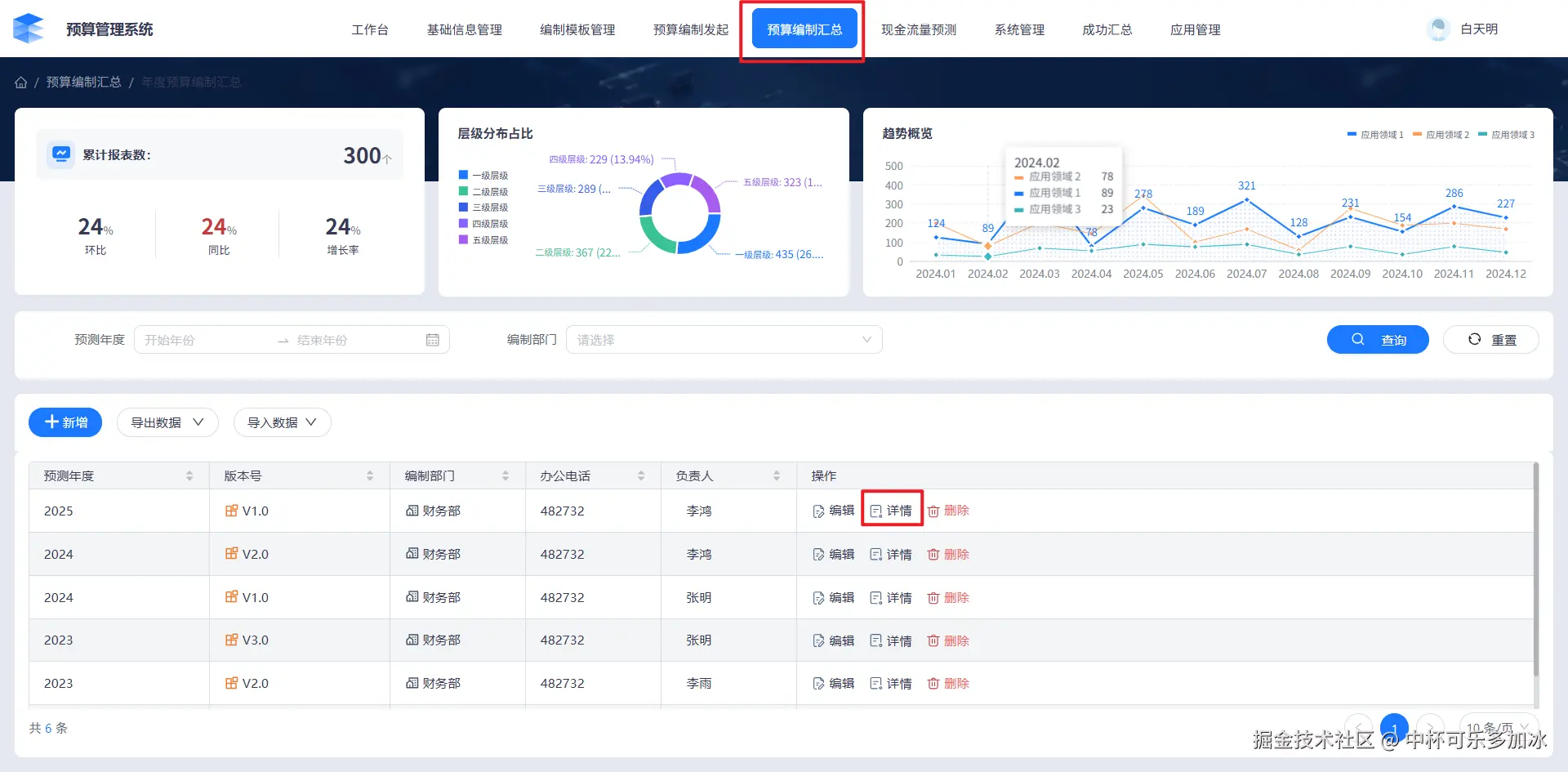Image resolution: width=1568 pixels, height=772 pixels.
Task: Open the 基础信息管理 menu tab
Action: [x=464, y=30]
